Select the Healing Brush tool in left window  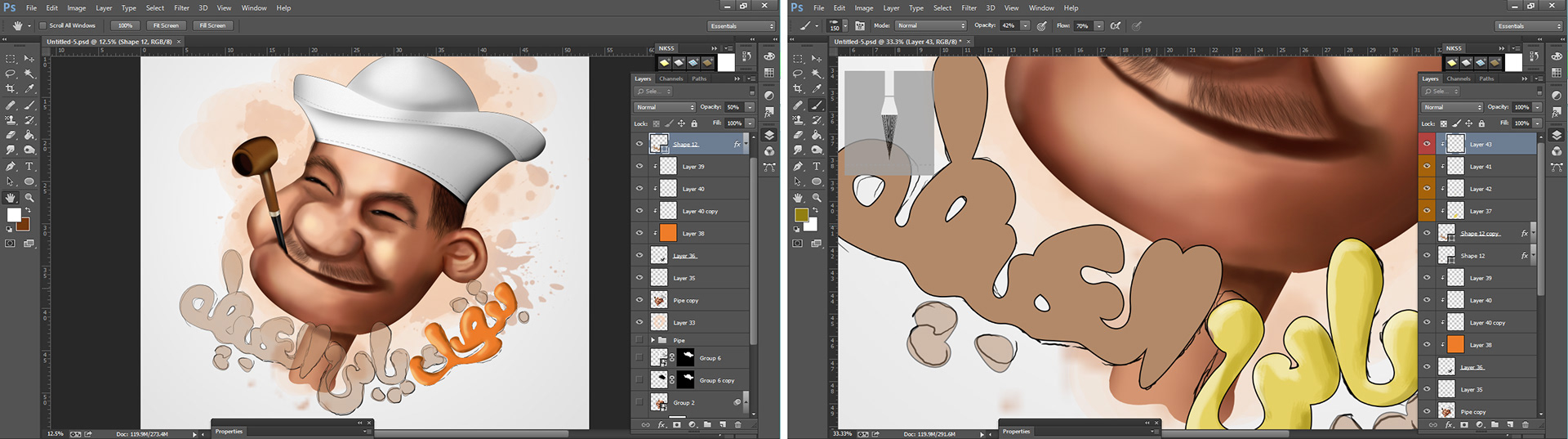click(11, 105)
